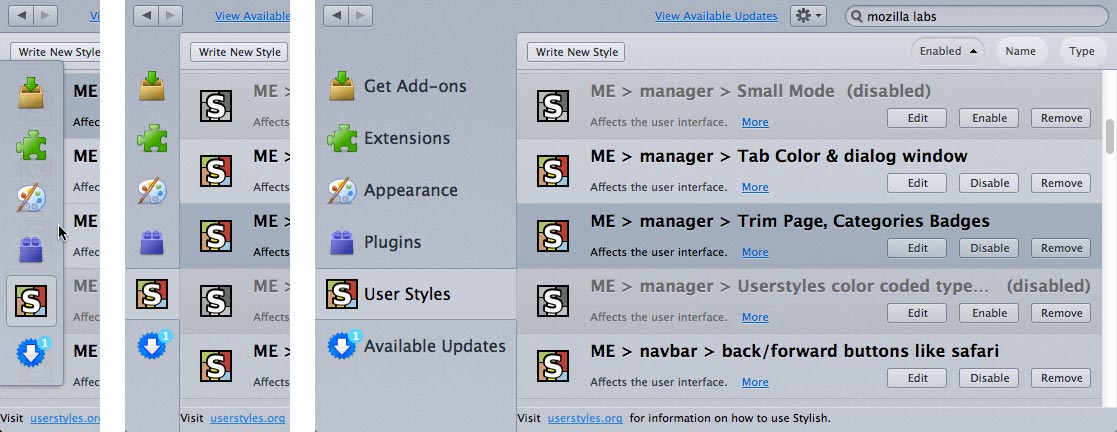
Task: Open the gear tools dropdown menu
Action: tap(809, 16)
